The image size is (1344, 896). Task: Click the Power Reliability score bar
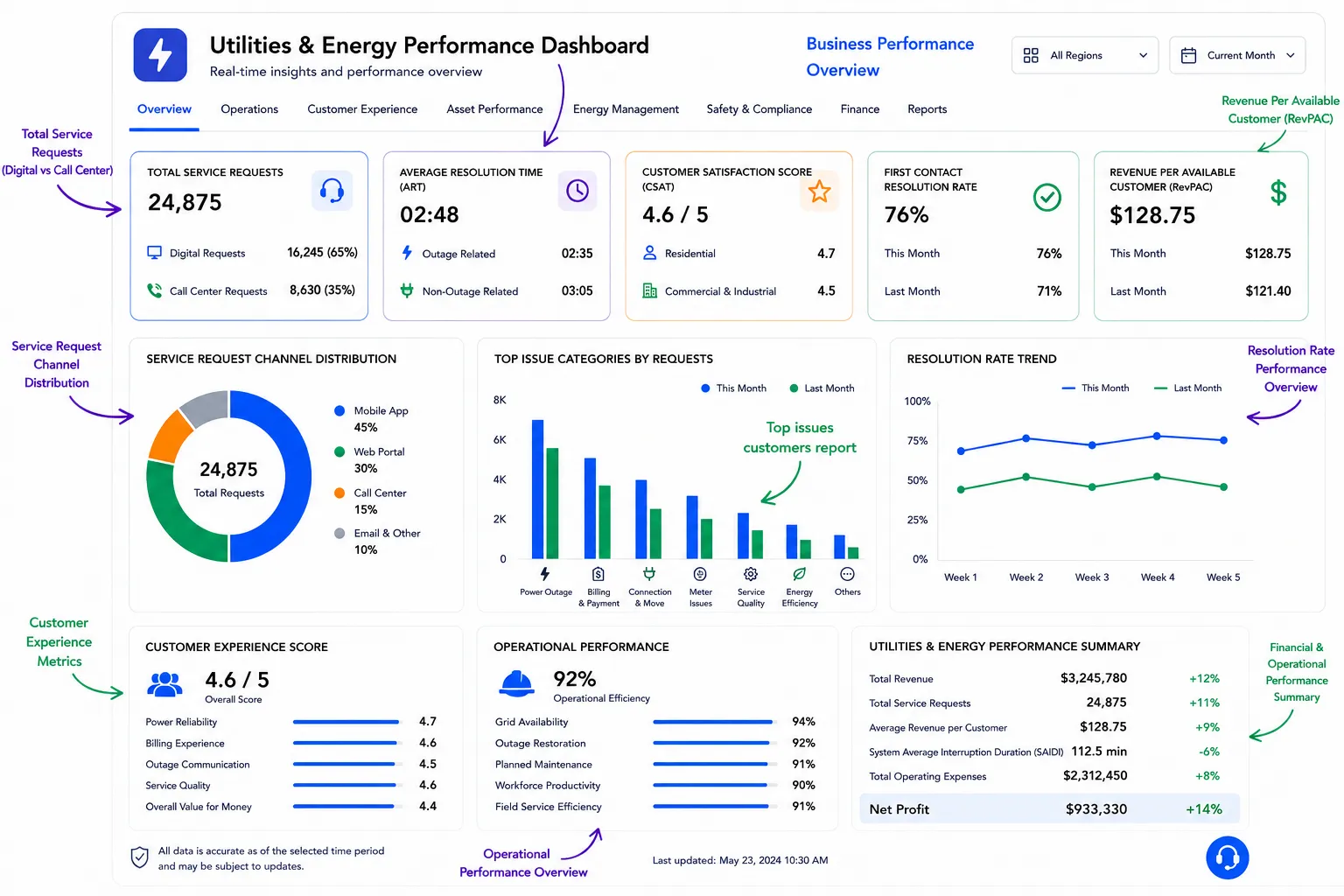tap(346, 722)
